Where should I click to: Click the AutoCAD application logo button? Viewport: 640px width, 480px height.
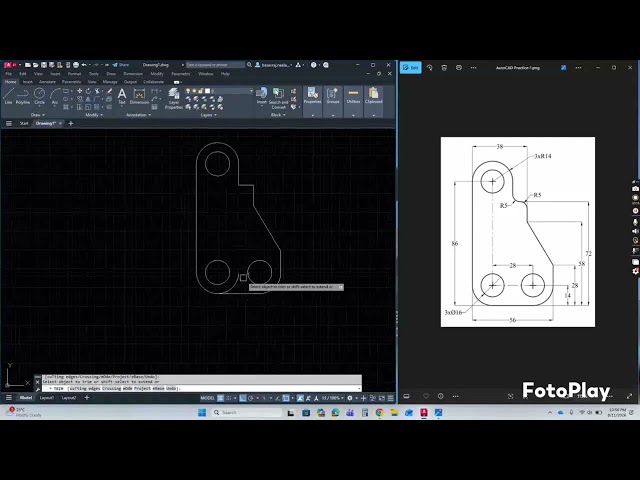[x=9, y=65]
